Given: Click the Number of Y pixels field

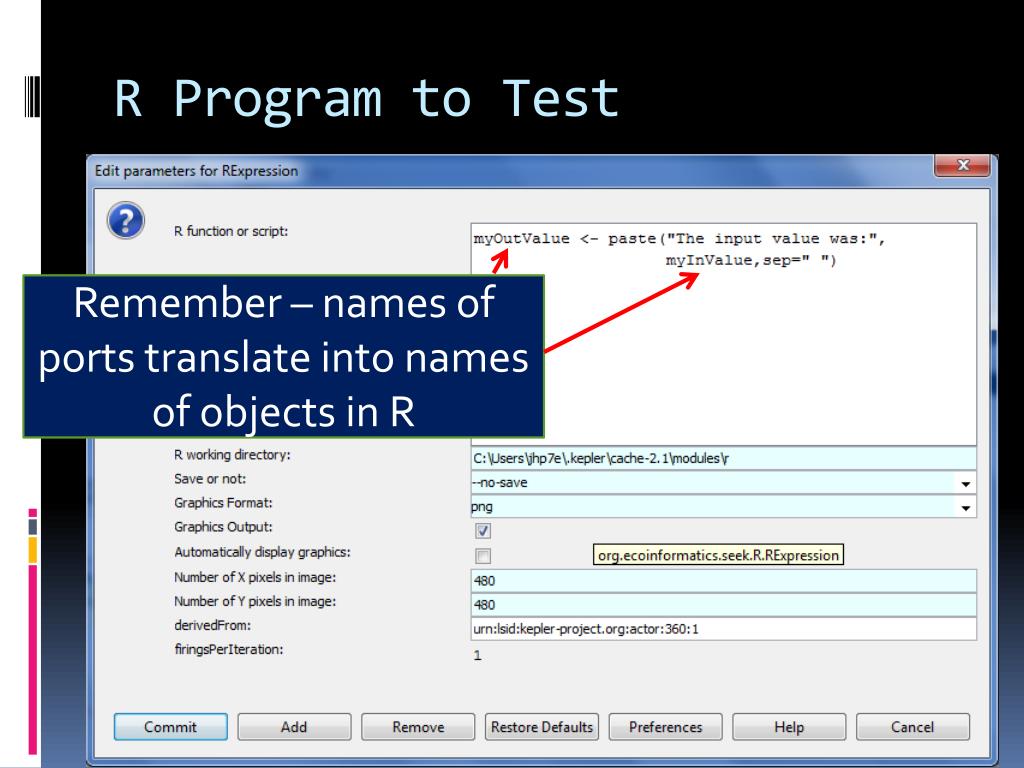Looking at the screenshot, I should click(724, 605).
